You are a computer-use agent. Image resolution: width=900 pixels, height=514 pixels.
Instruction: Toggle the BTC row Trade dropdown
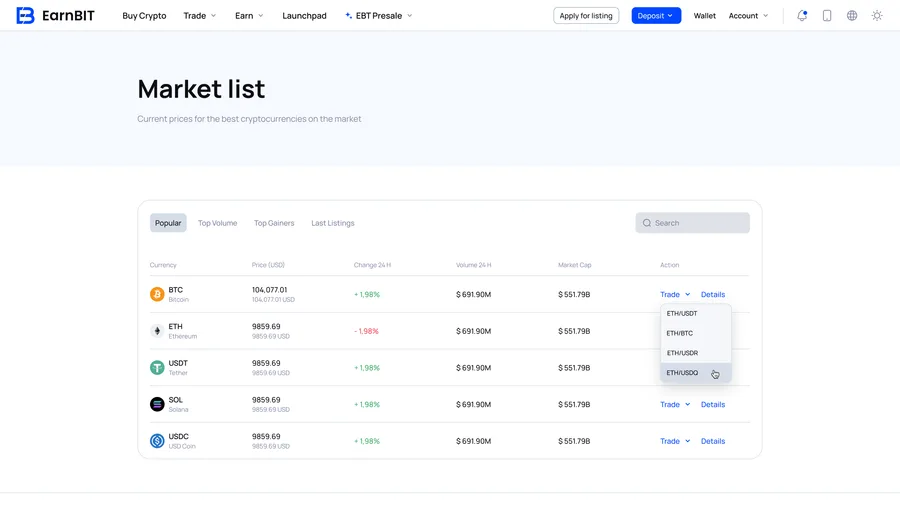675,294
